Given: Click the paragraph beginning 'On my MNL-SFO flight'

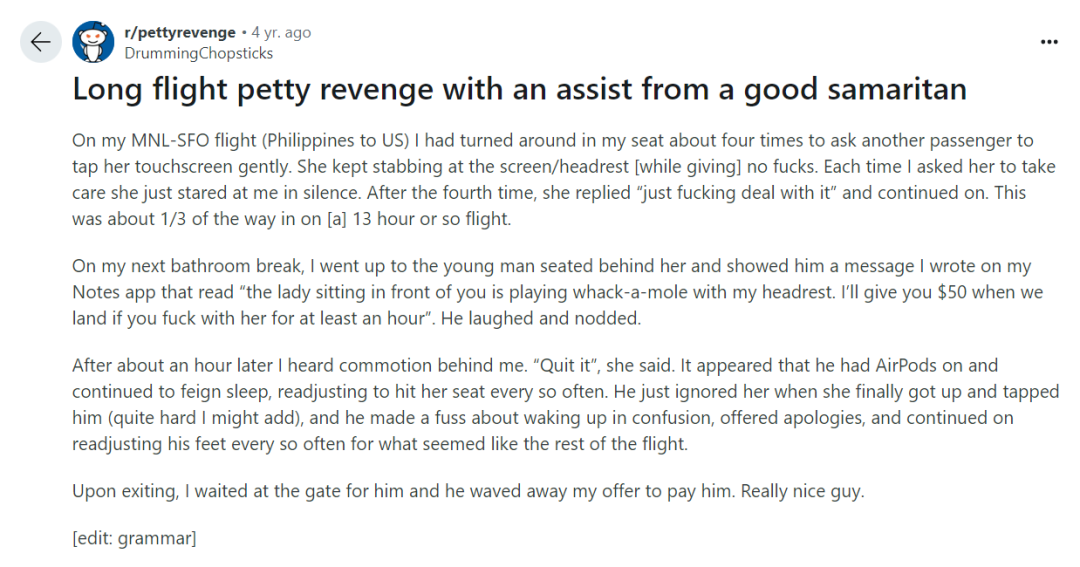Looking at the screenshot, I should point(563,180).
